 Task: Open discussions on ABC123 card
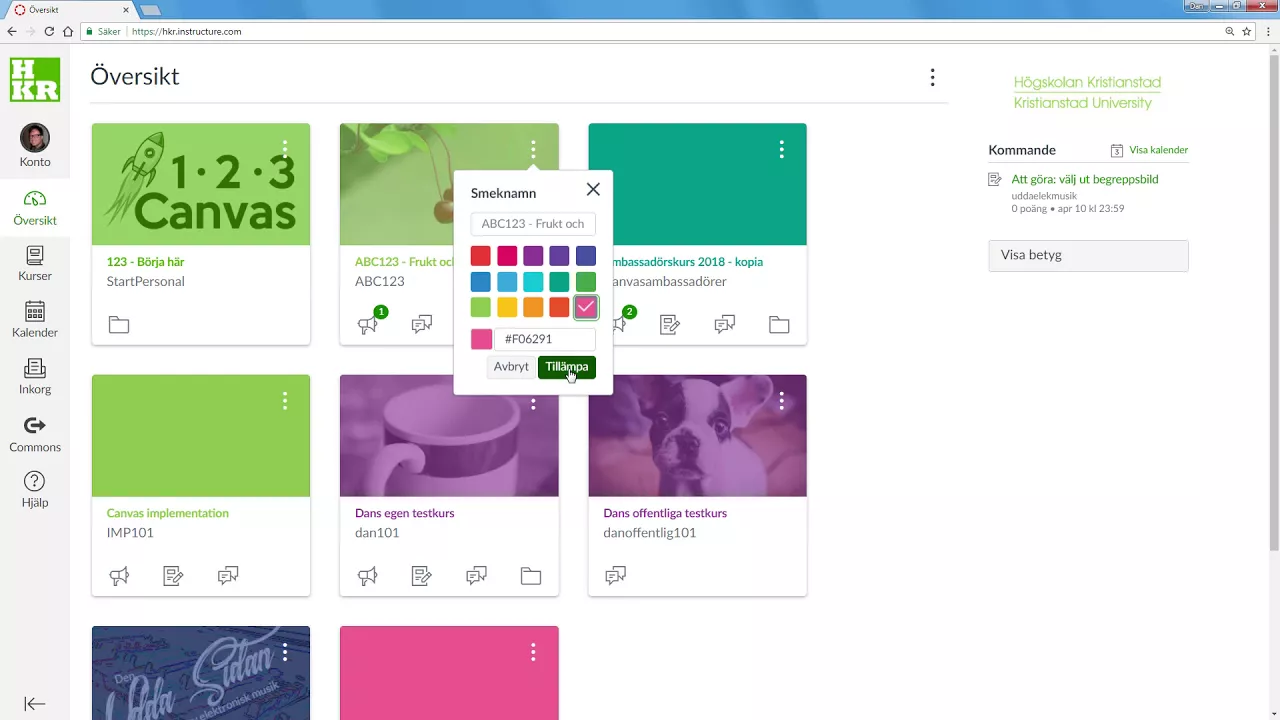pyautogui.click(x=422, y=324)
